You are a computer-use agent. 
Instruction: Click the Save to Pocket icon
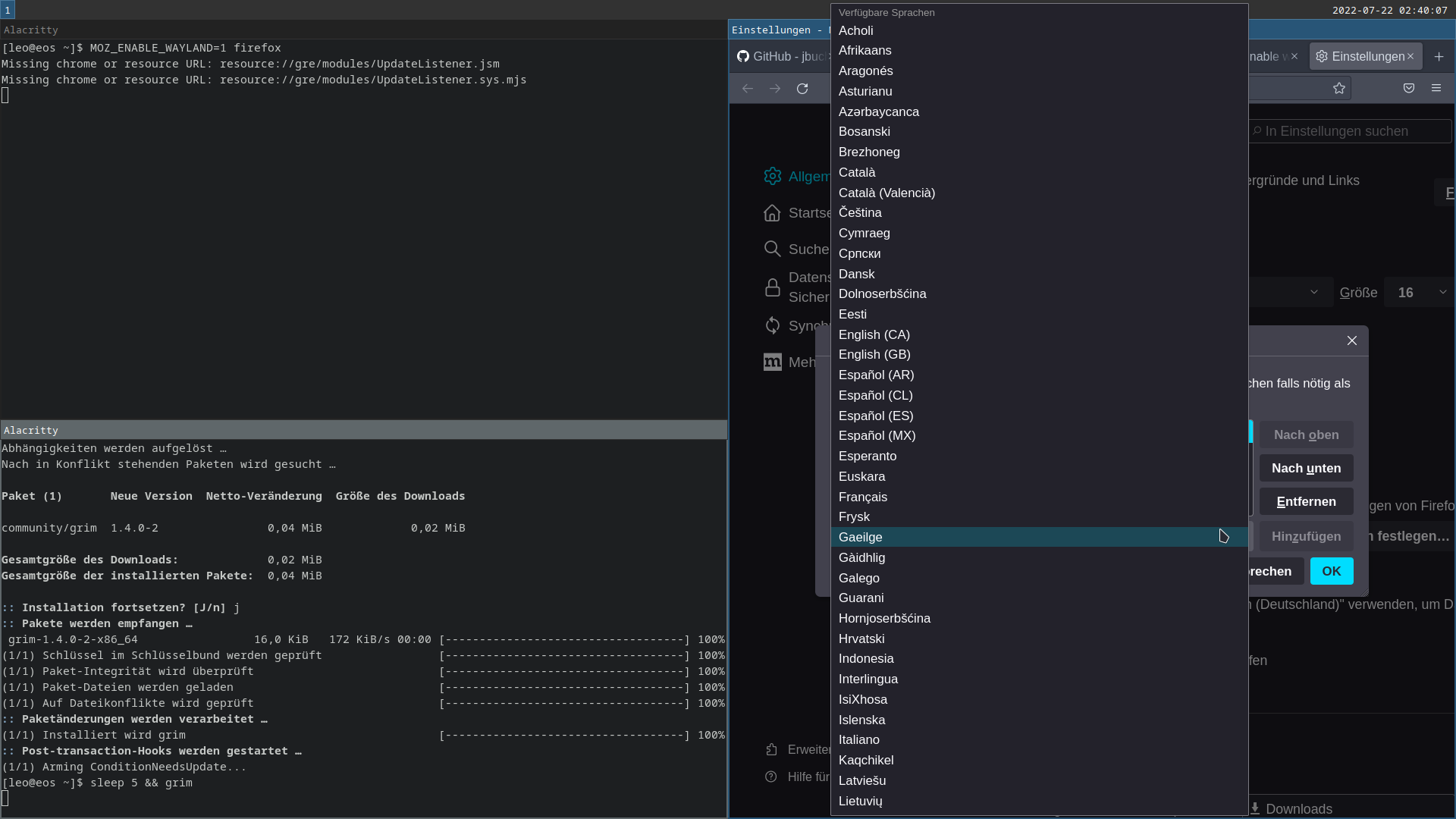1409,88
